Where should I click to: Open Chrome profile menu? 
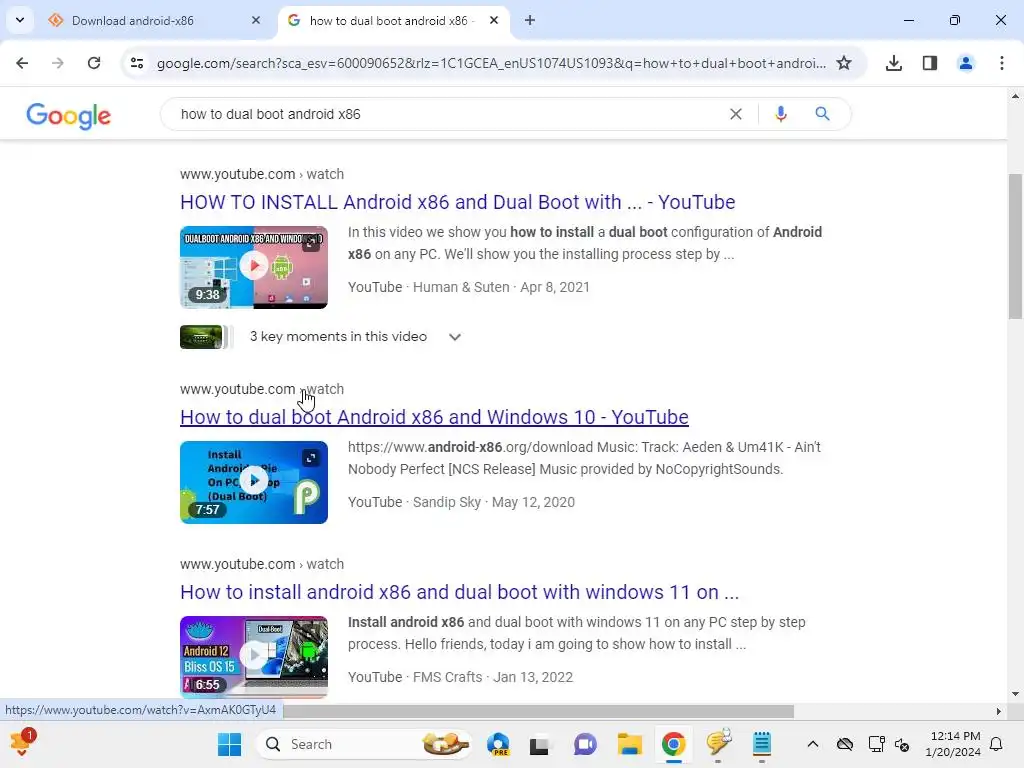coord(966,63)
